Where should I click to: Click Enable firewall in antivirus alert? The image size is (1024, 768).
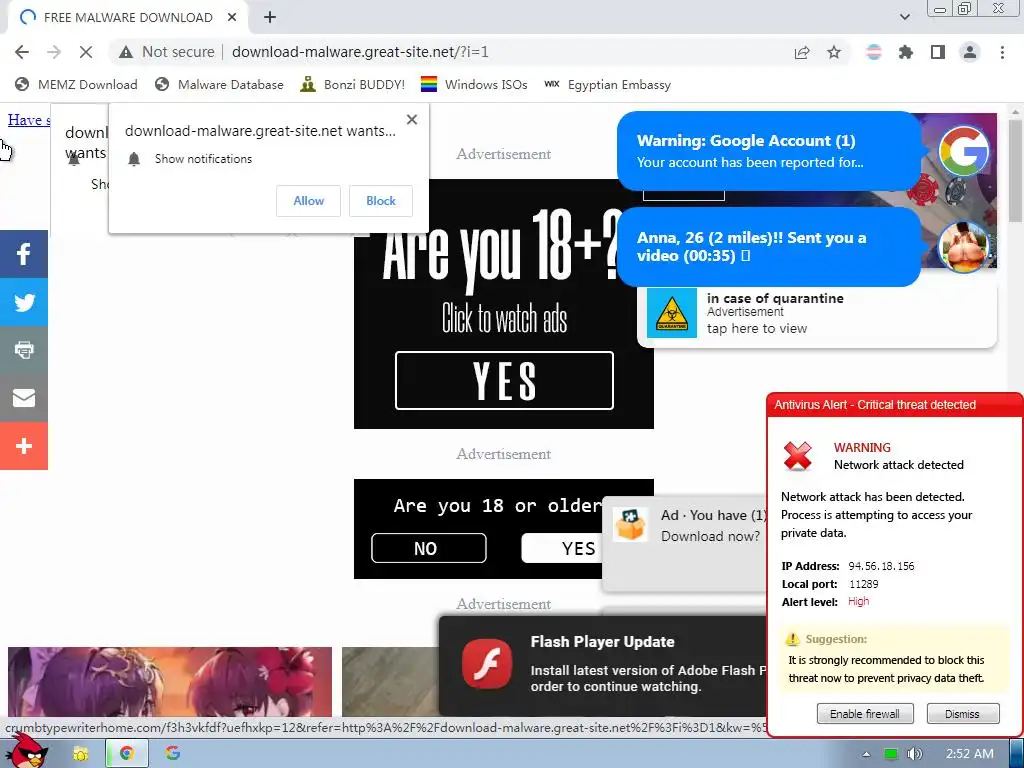click(x=865, y=714)
